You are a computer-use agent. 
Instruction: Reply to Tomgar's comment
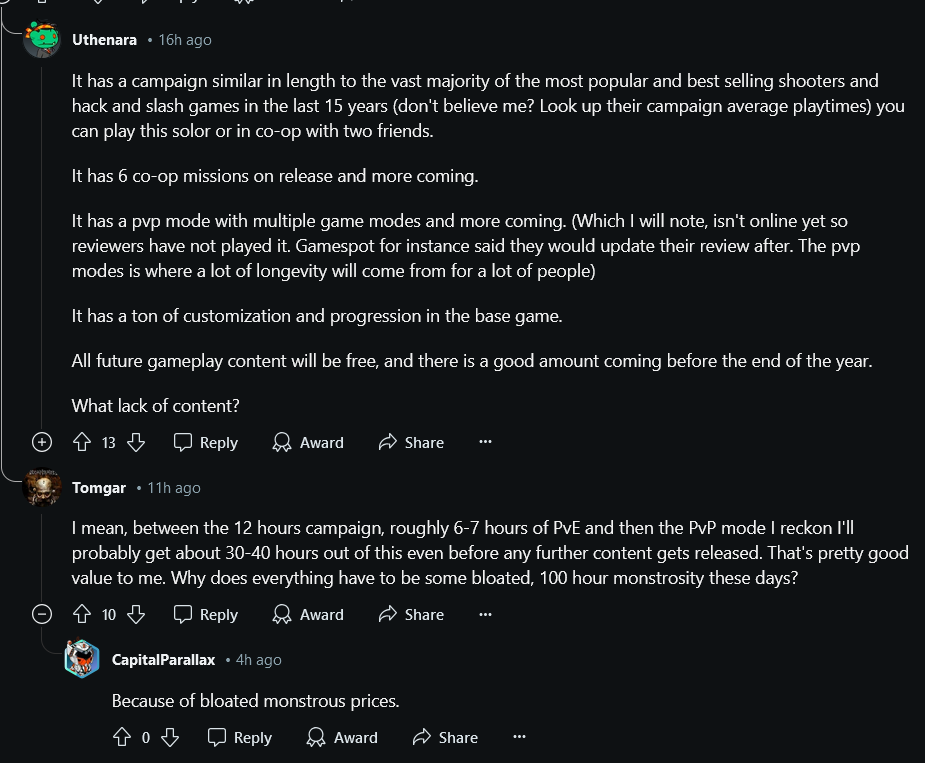206,614
